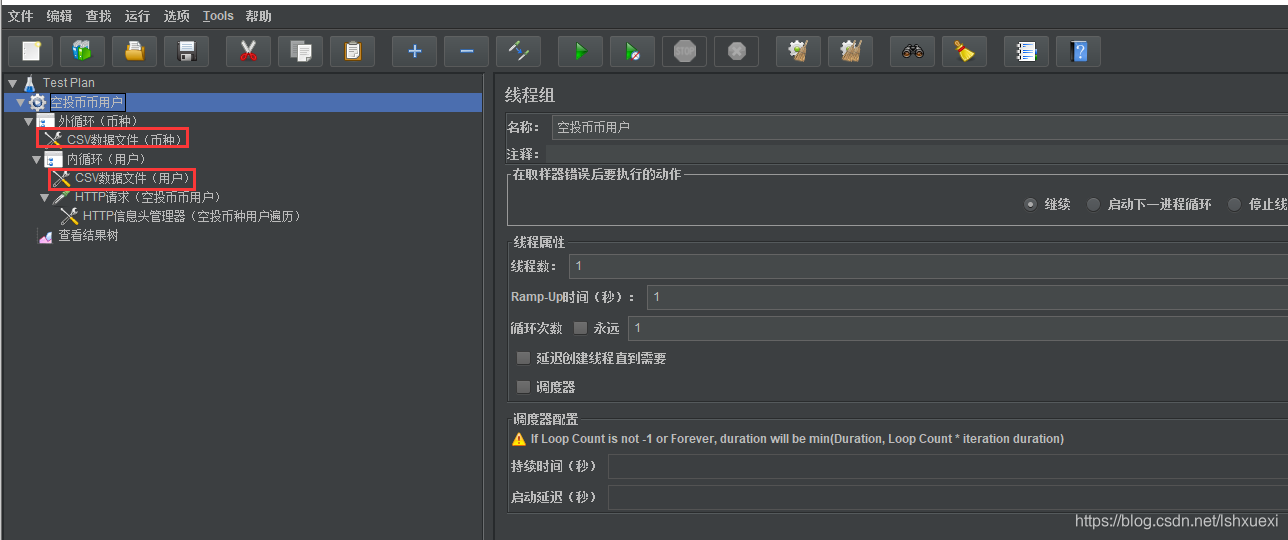Select HTTP信息头管理器 tree item

click(x=191, y=216)
